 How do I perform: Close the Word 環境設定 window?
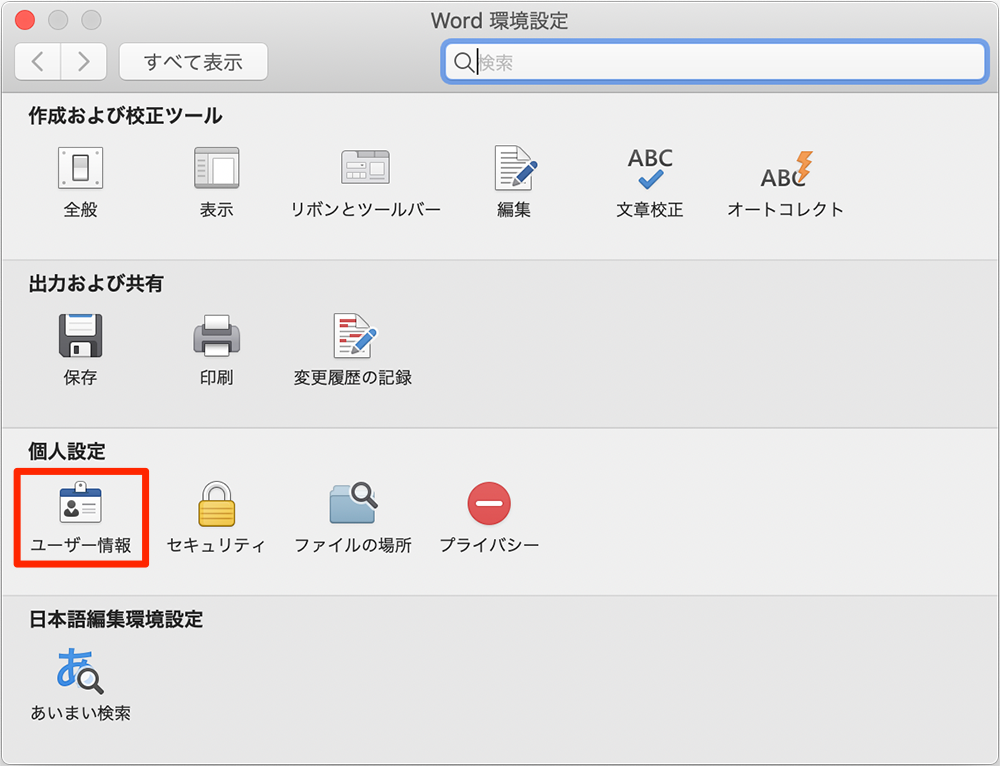click(x=25, y=20)
